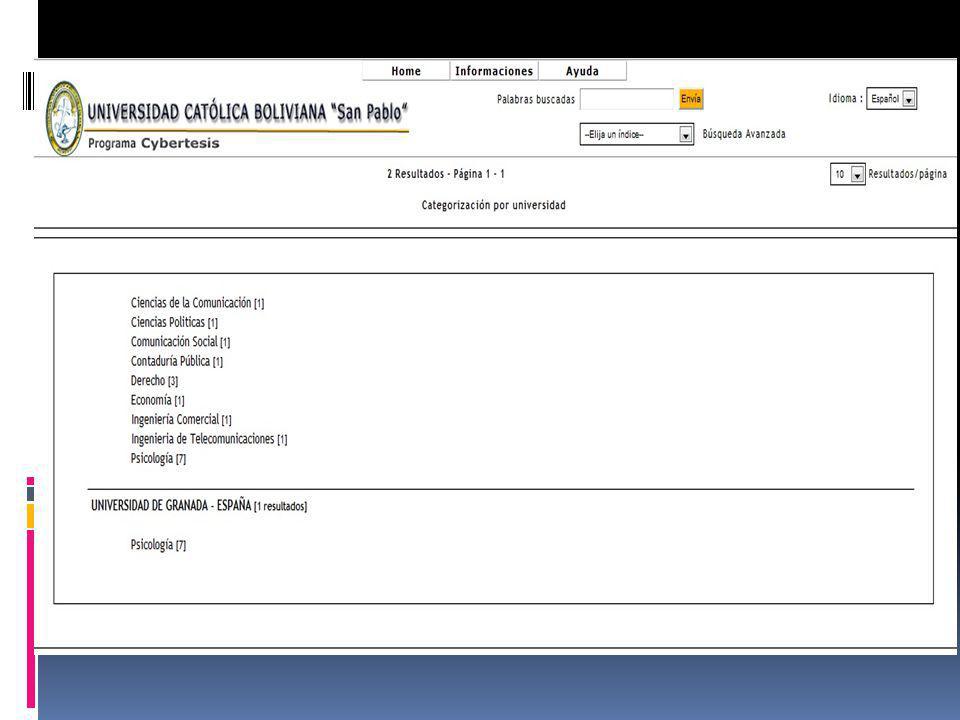This screenshot has width=960, height=720.
Task: Open the Home tab
Action: [406, 70]
